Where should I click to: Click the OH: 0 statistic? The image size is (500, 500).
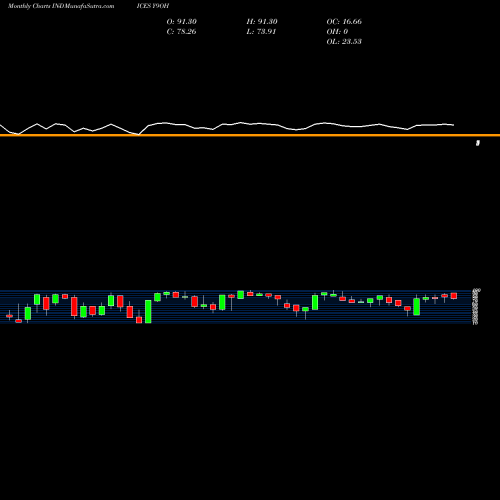click(337, 31)
